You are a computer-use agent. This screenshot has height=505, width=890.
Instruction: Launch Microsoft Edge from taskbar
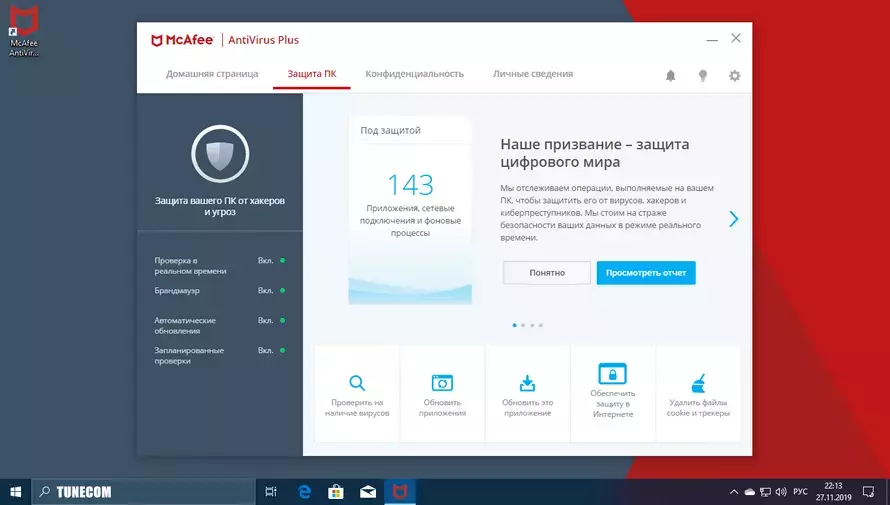click(304, 492)
